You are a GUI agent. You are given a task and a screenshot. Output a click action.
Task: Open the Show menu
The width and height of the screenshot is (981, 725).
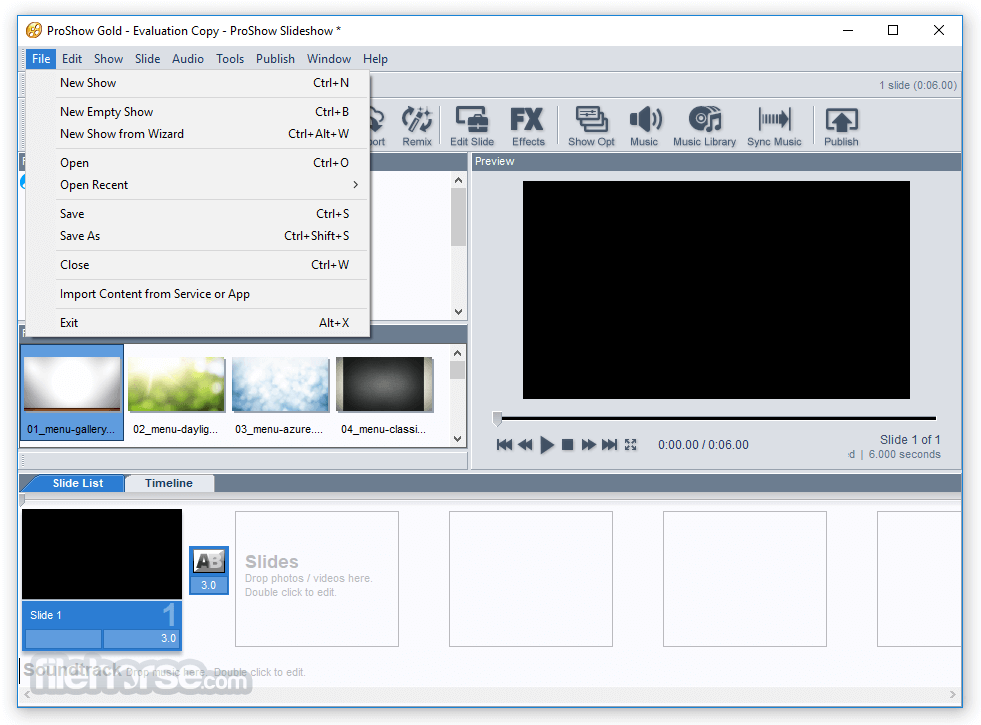(108, 59)
